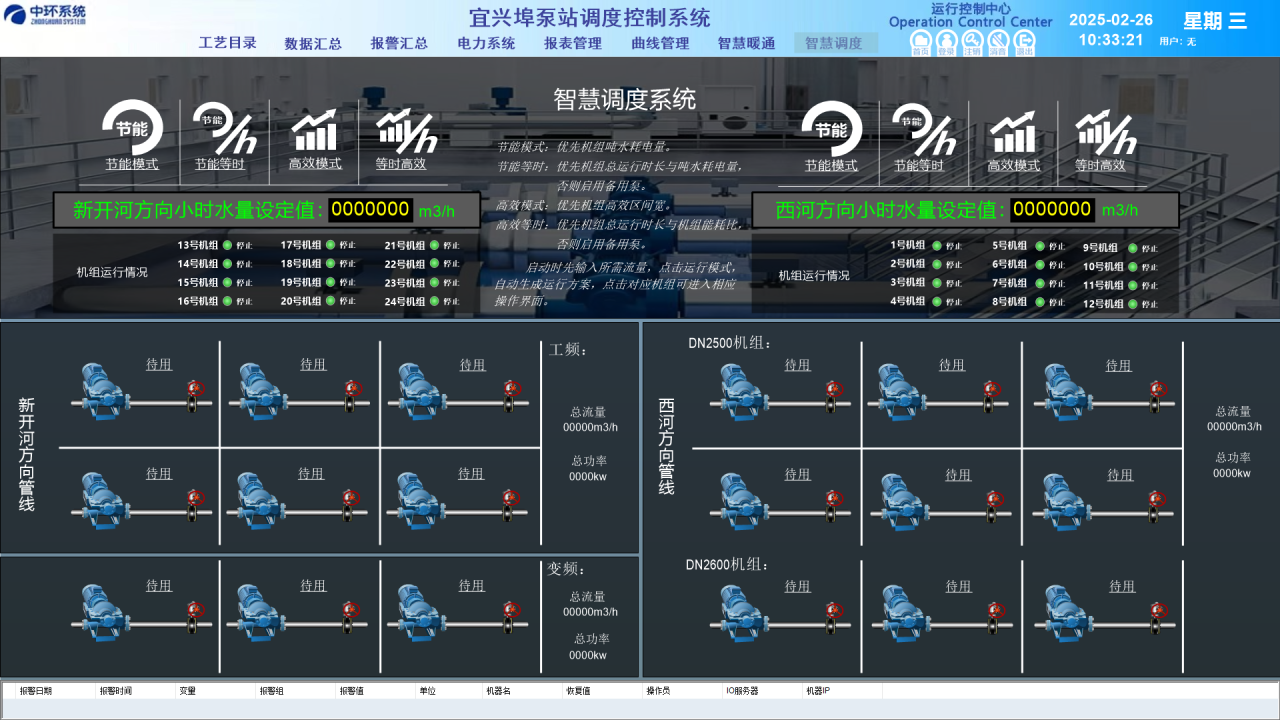Screen dimensions: 1280x720
Task: Switch to the 曲线管理 menu
Action: click(x=660, y=43)
